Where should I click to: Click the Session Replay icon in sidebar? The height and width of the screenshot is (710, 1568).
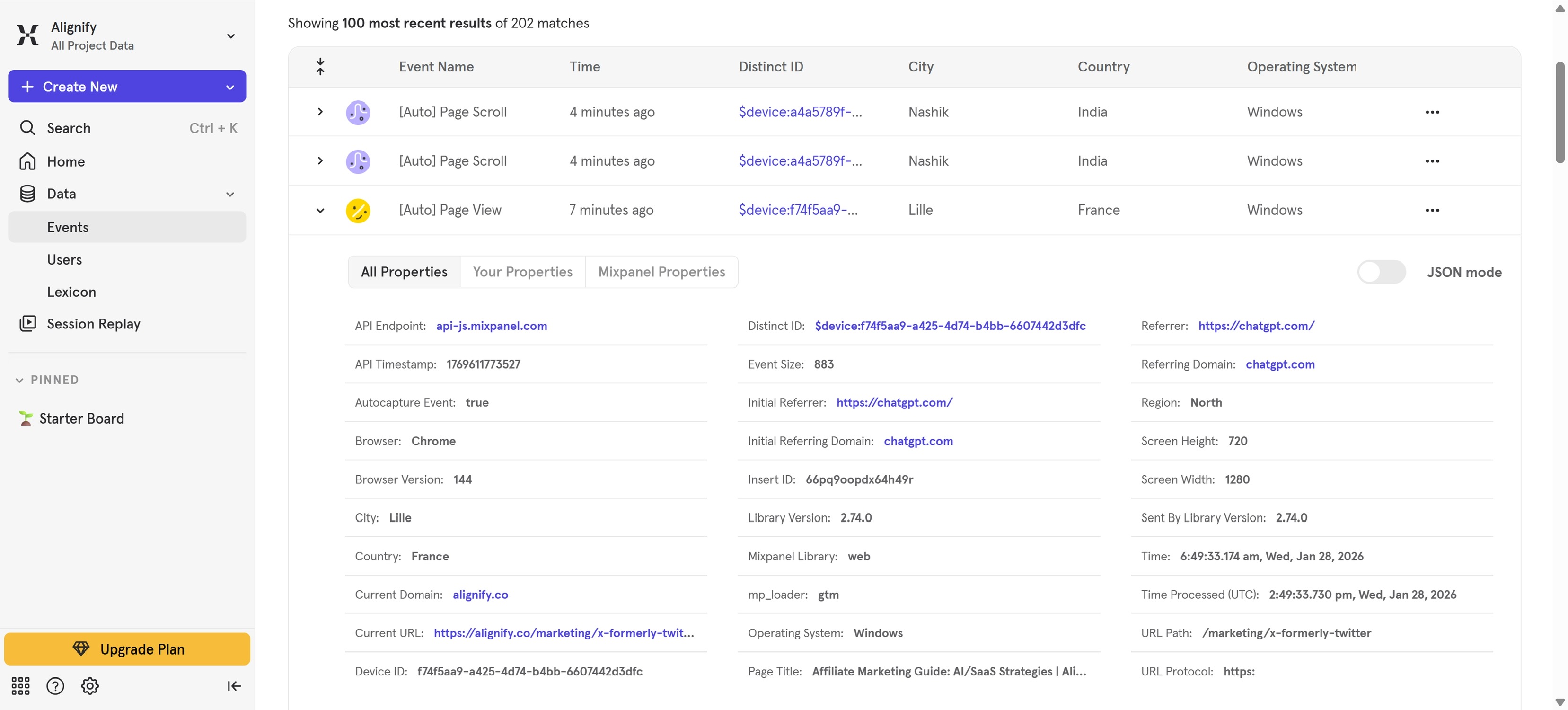pyautogui.click(x=27, y=323)
